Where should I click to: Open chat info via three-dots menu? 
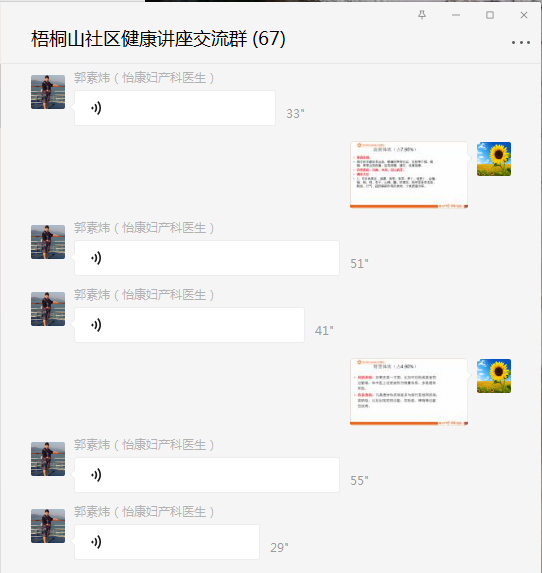(521, 43)
